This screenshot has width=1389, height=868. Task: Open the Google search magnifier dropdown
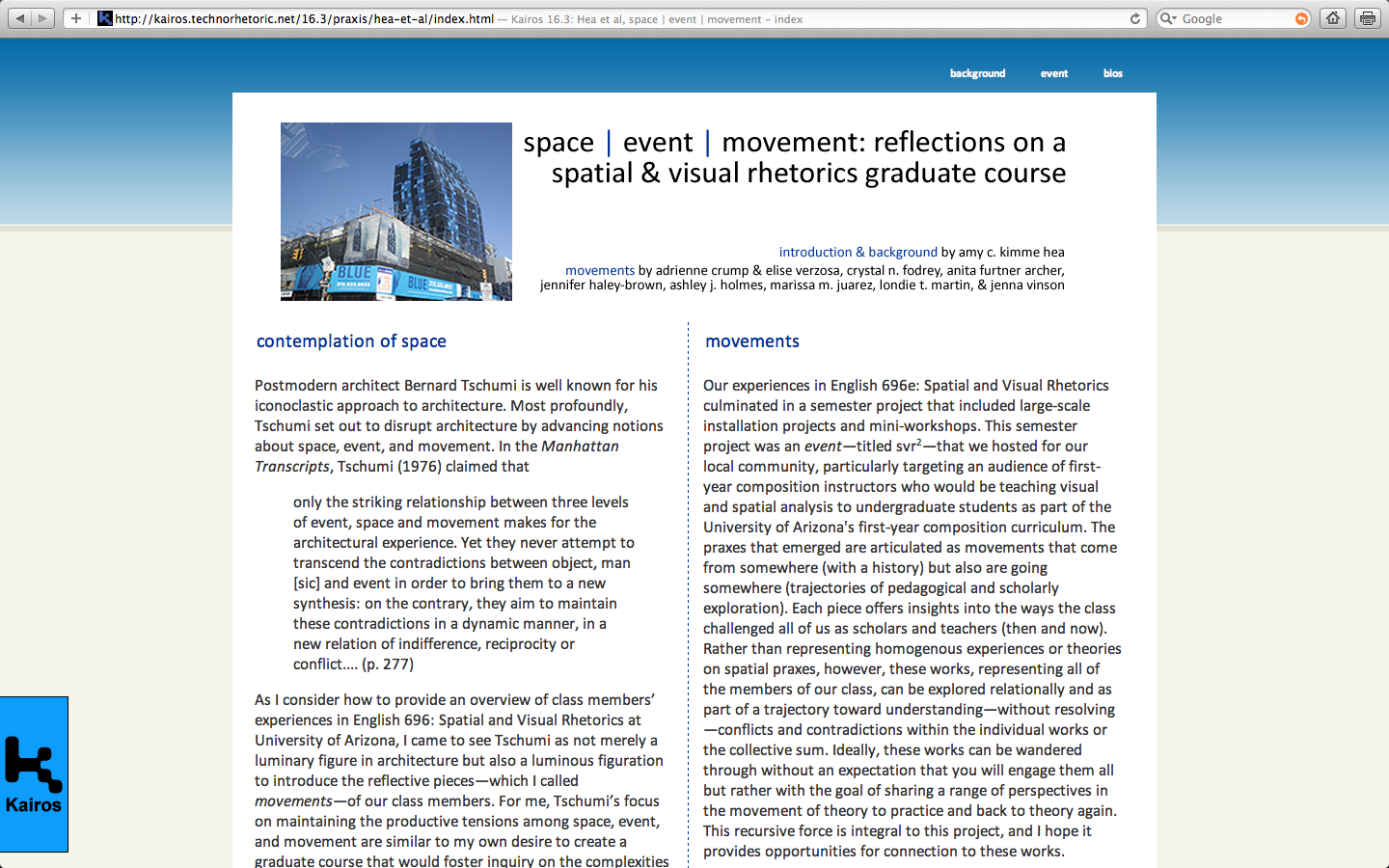[1168, 18]
